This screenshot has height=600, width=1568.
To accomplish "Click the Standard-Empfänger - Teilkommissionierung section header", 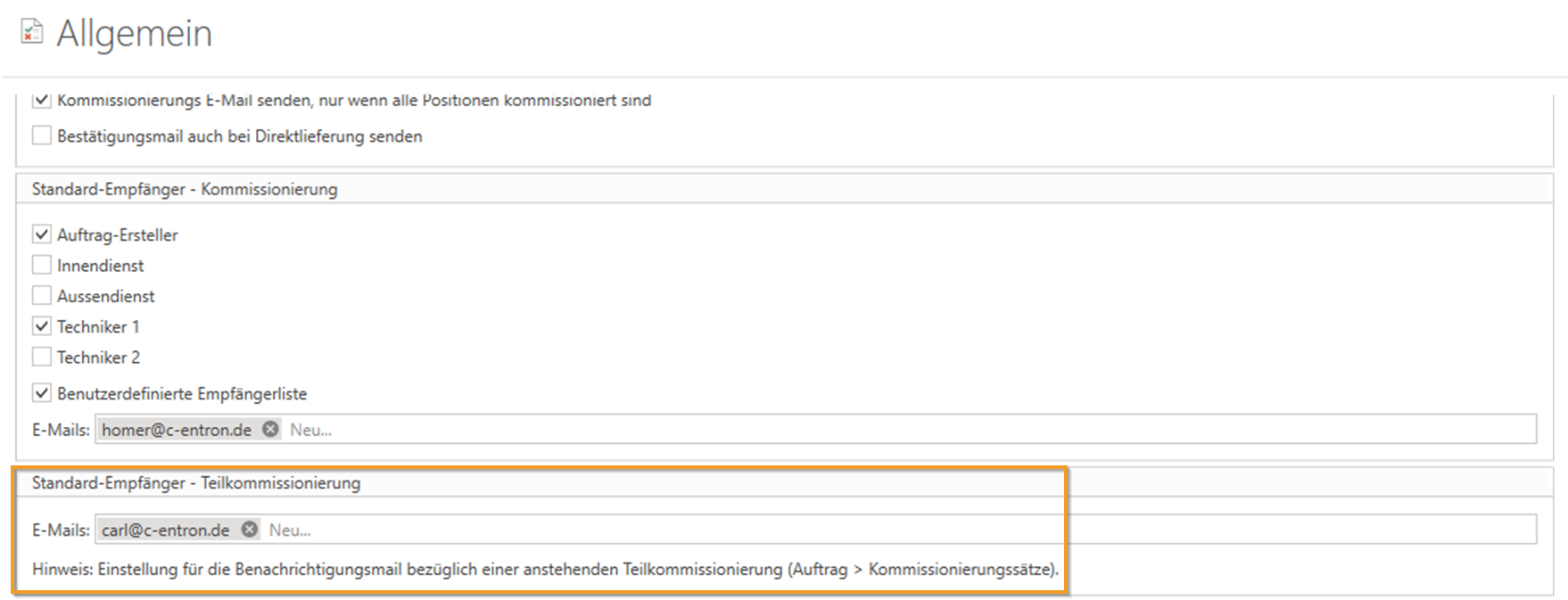I will click(x=196, y=483).
